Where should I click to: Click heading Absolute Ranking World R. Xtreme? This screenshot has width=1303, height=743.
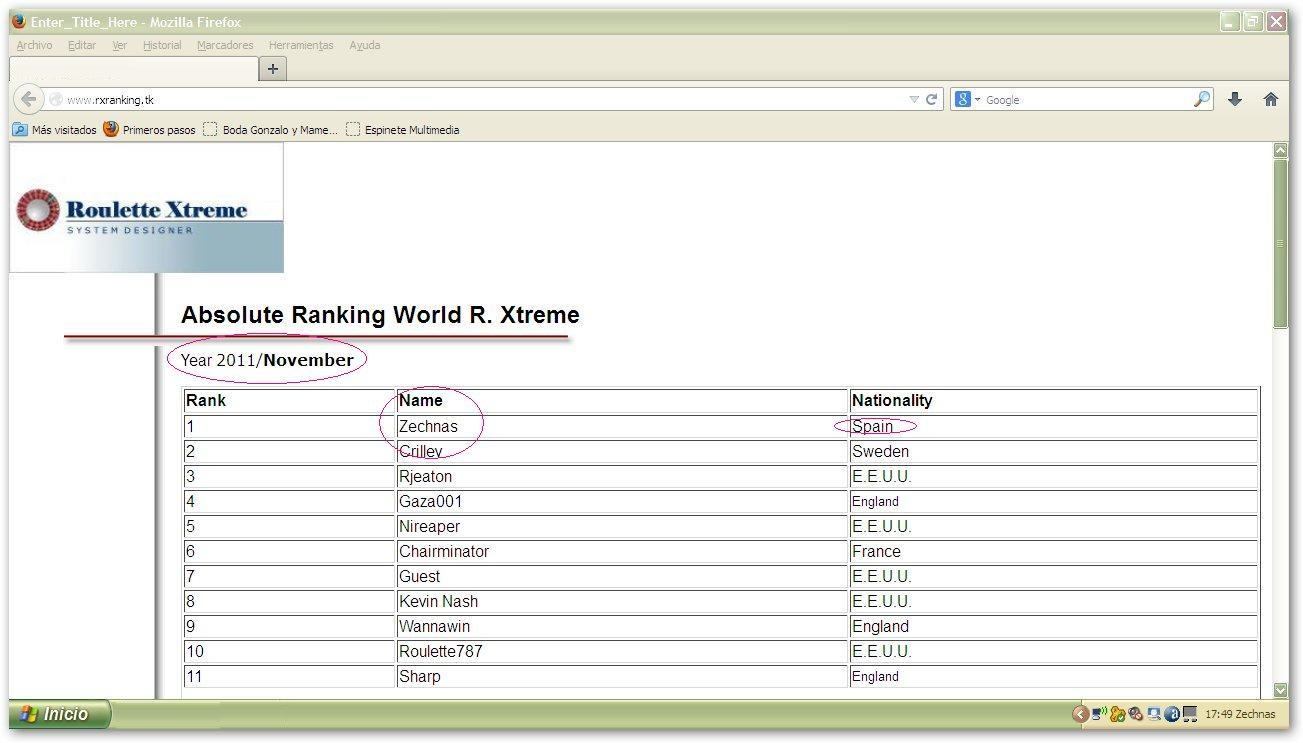(x=380, y=315)
